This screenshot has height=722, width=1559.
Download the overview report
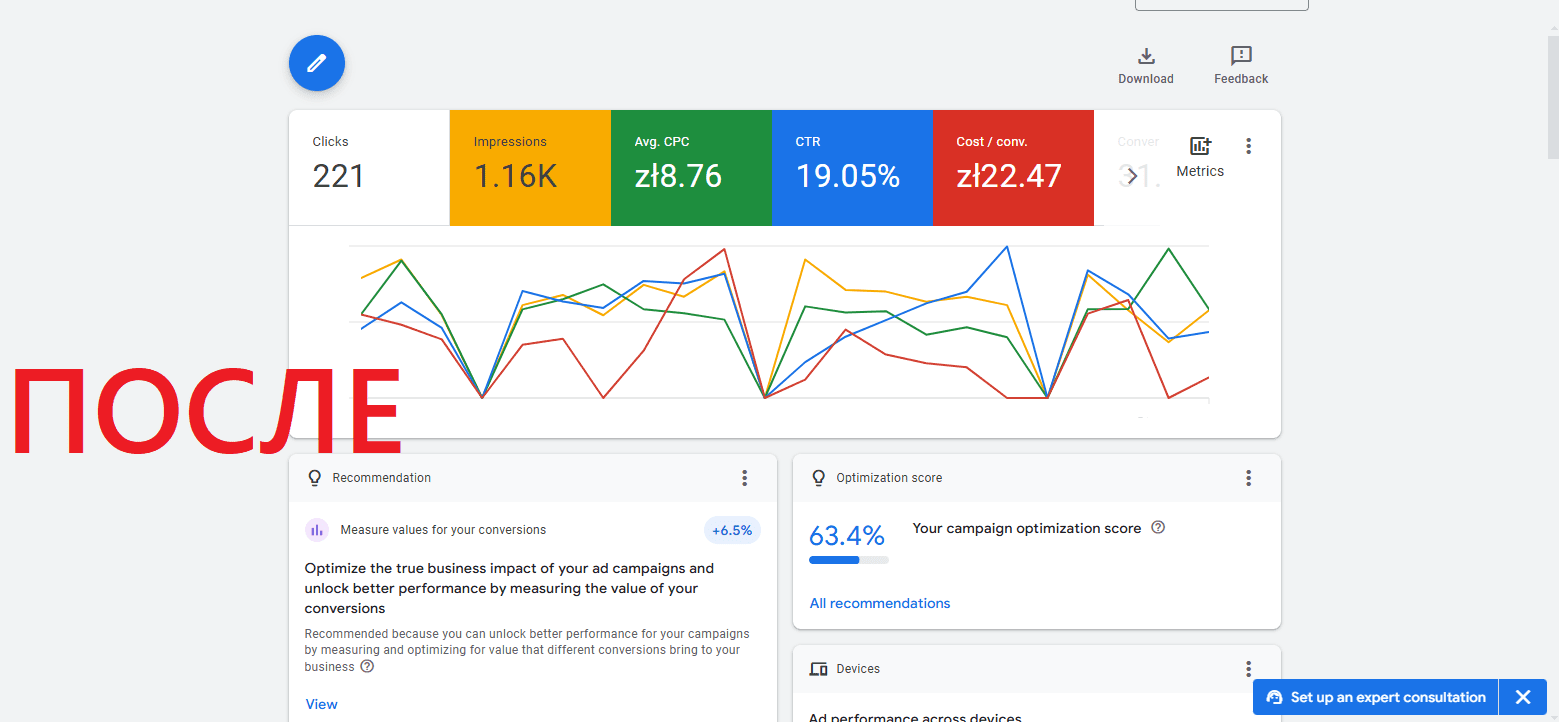click(1146, 65)
